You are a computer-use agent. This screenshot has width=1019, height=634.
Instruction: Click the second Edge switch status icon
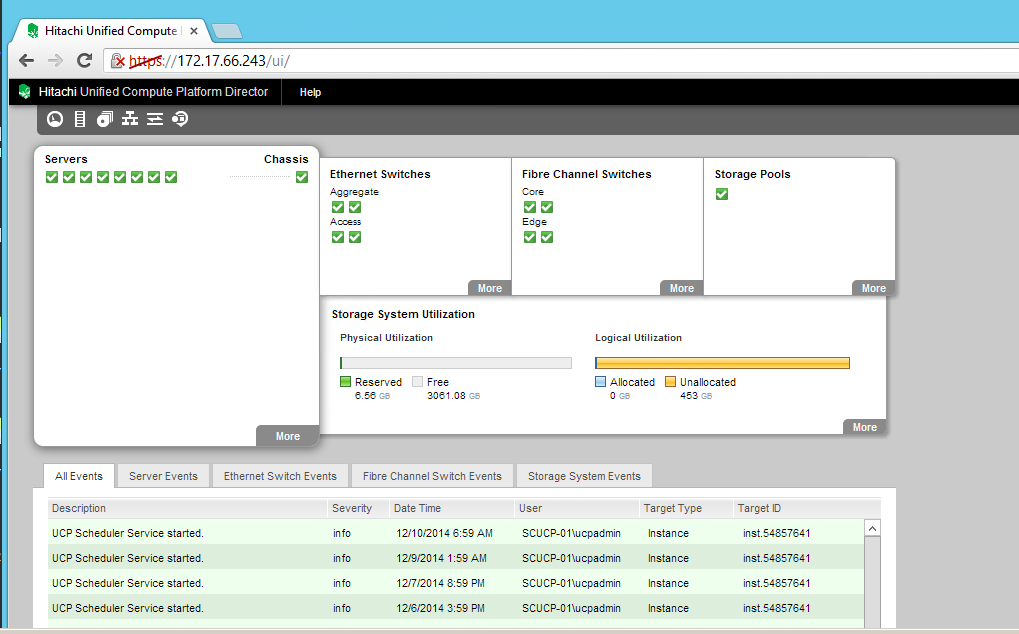click(547, 236)
